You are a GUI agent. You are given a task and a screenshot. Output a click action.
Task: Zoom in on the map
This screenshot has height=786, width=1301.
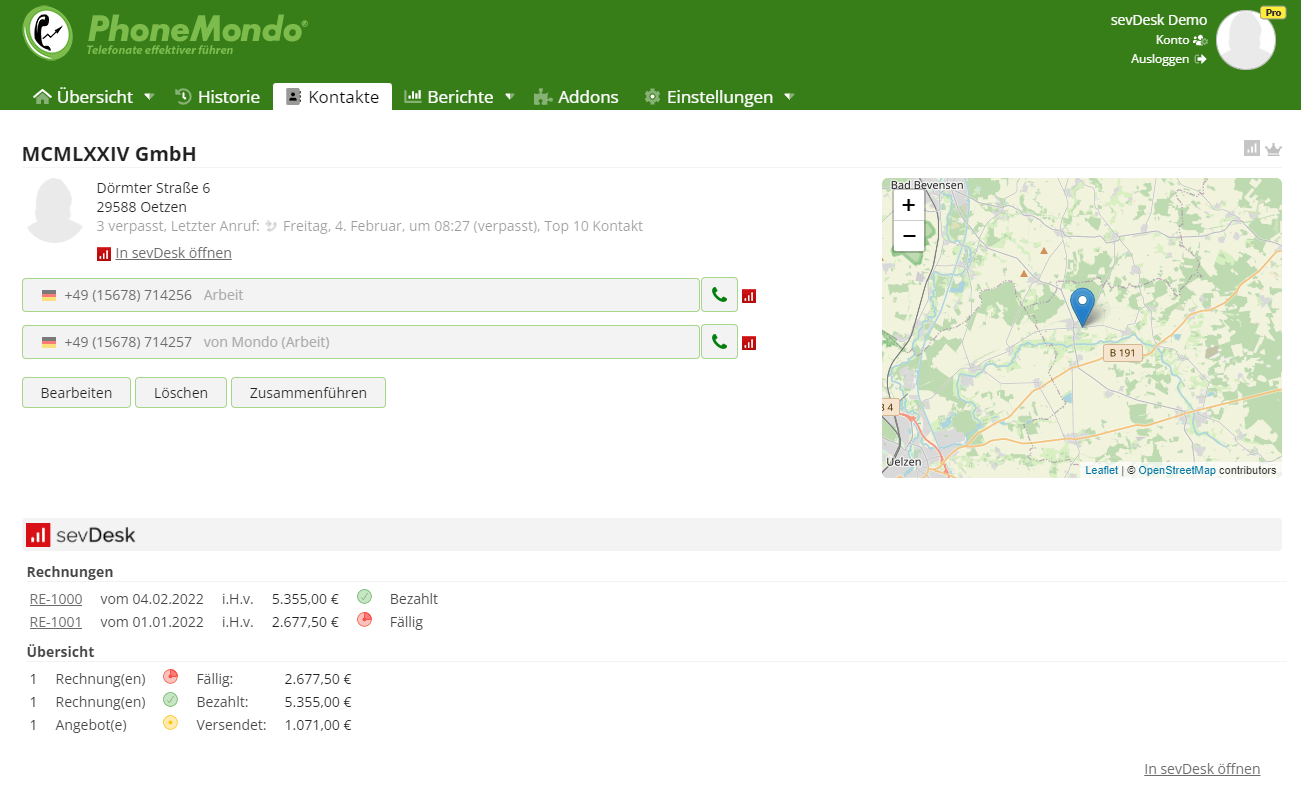click(908, 205)
